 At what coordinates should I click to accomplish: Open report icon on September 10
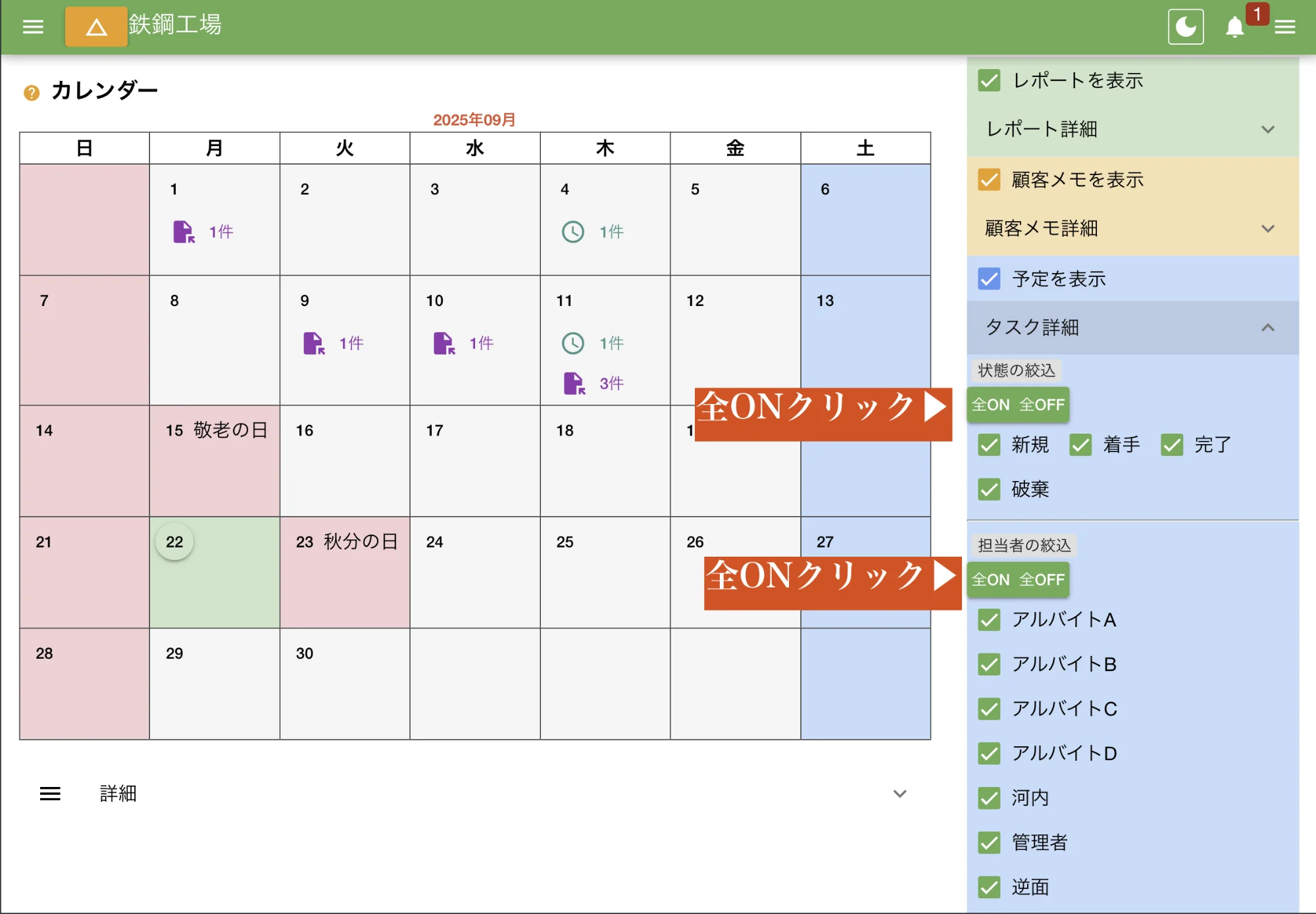[x=444, y=343]
